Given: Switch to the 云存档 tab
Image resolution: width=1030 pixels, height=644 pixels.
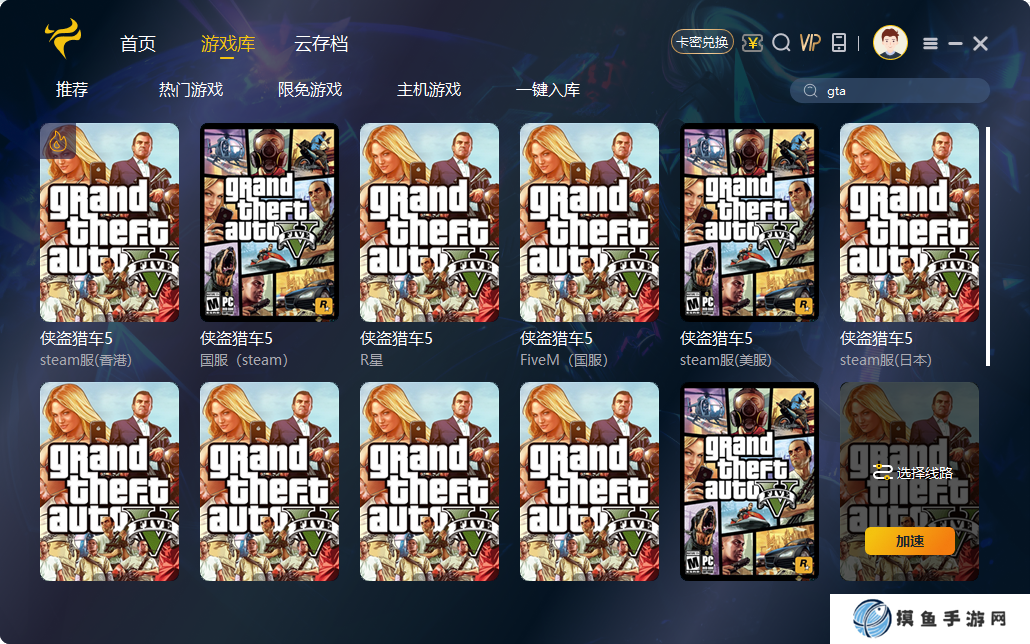Looking at the screenshot, I should pos(321,44).
